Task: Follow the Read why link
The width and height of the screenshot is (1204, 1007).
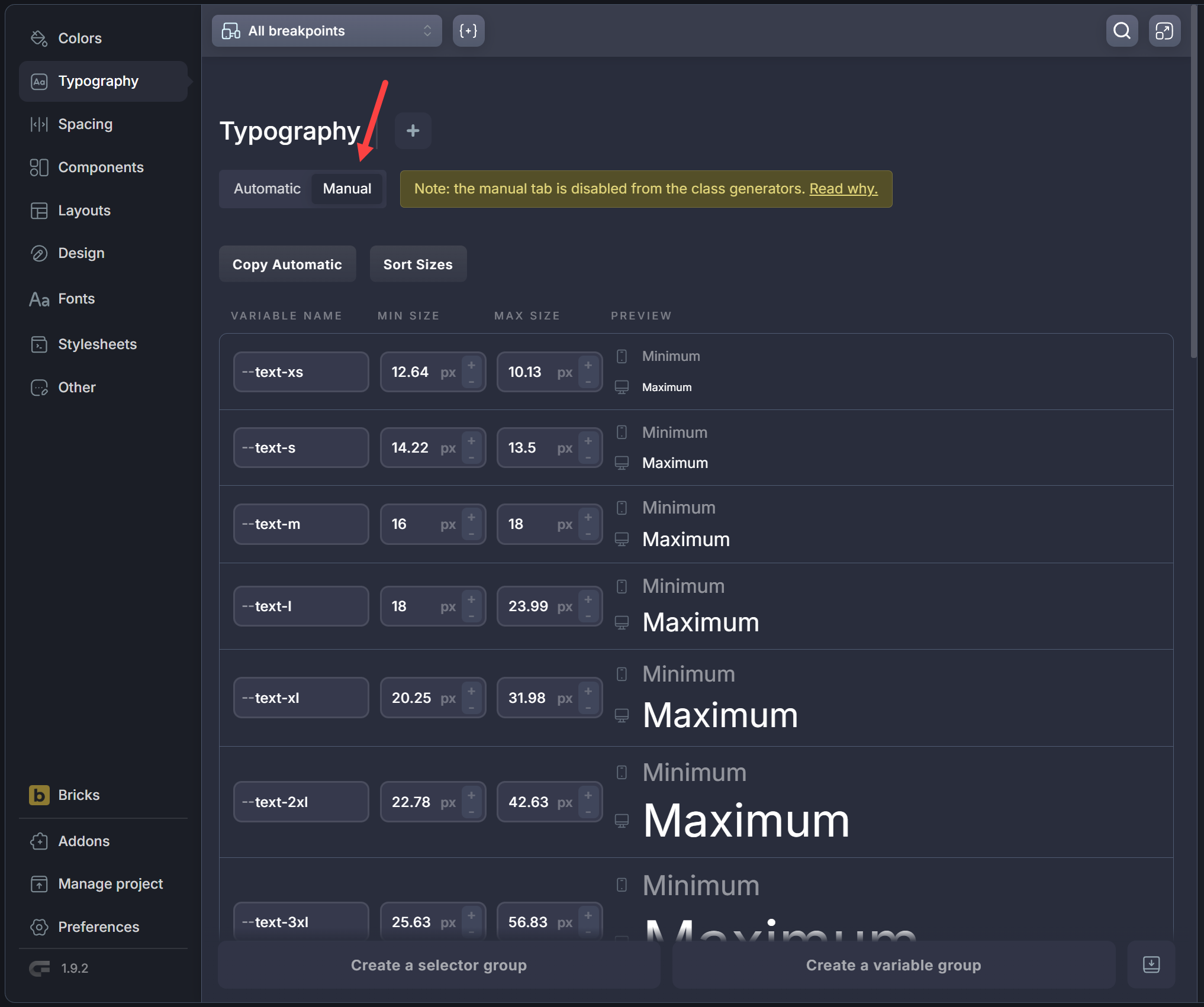Action: point(843,189)
